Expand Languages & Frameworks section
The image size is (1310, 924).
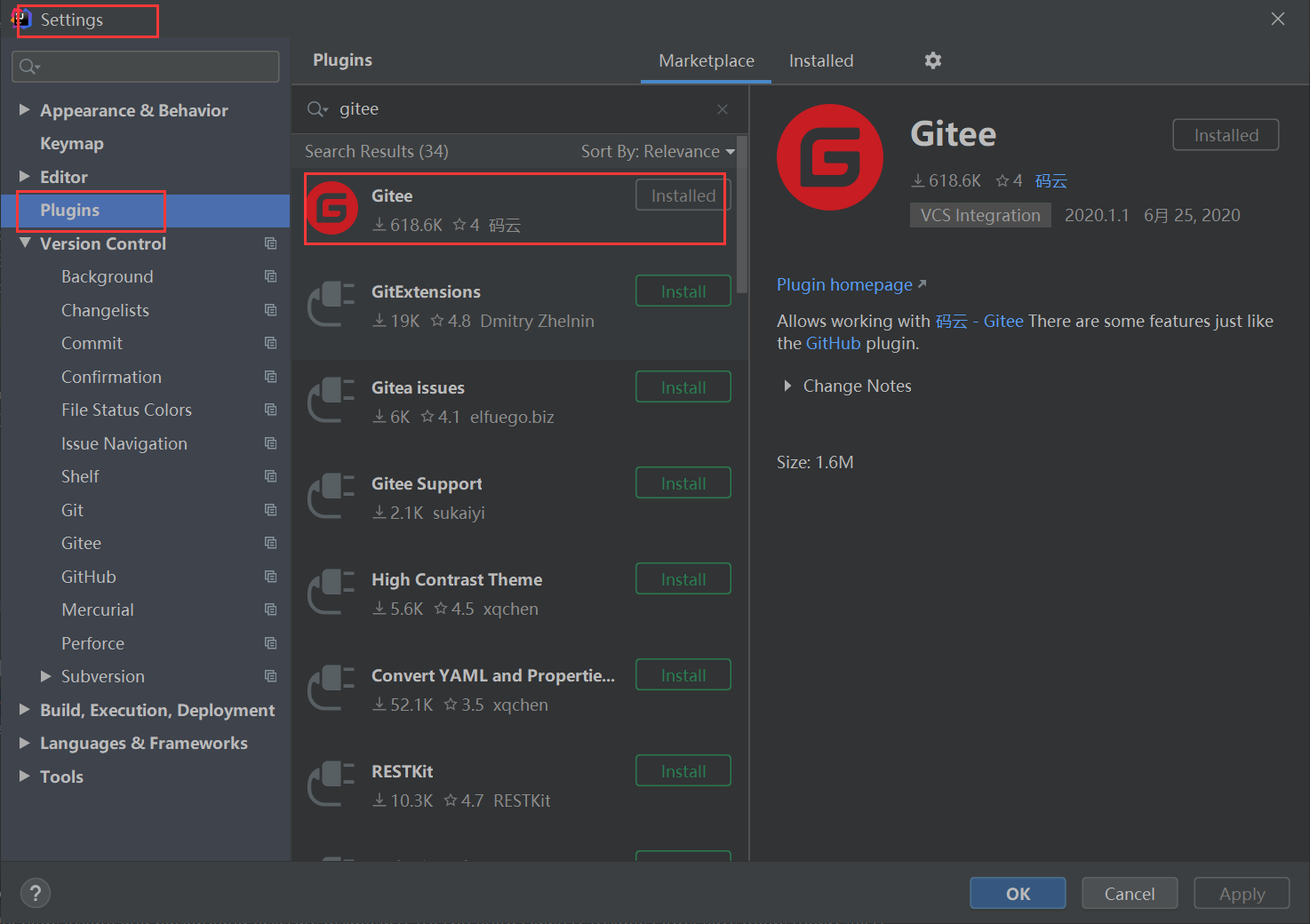click(x=25, y=743)
